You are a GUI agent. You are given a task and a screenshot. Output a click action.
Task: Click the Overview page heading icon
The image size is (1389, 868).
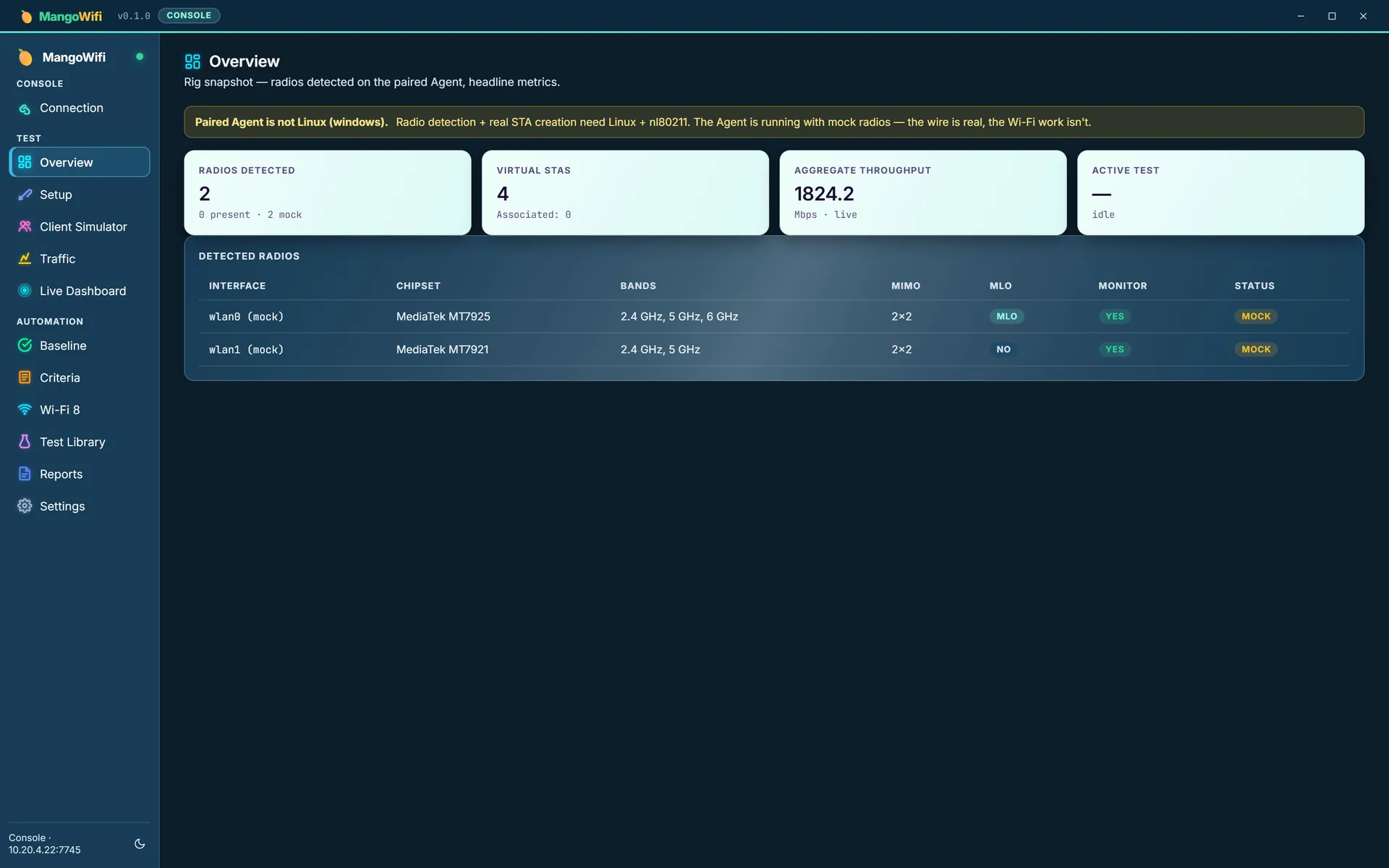(x=192, y=61)
